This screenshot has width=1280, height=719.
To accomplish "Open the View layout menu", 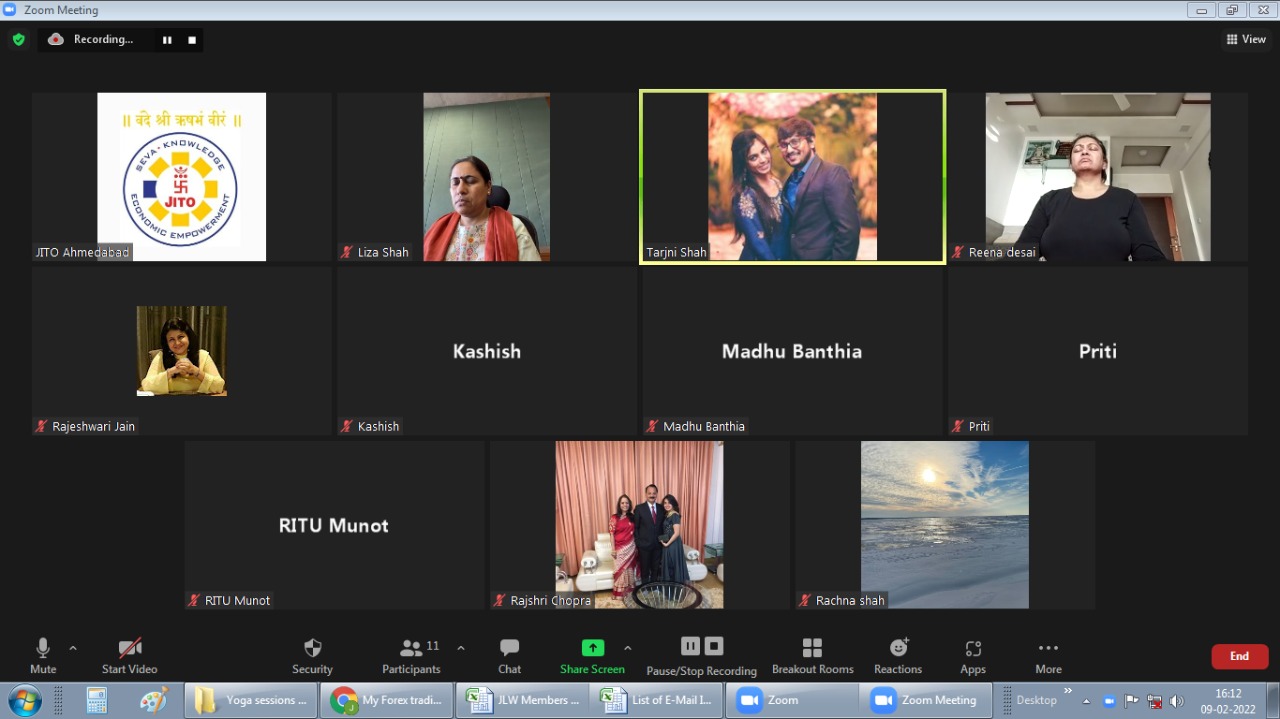I will click(1246, 39).
